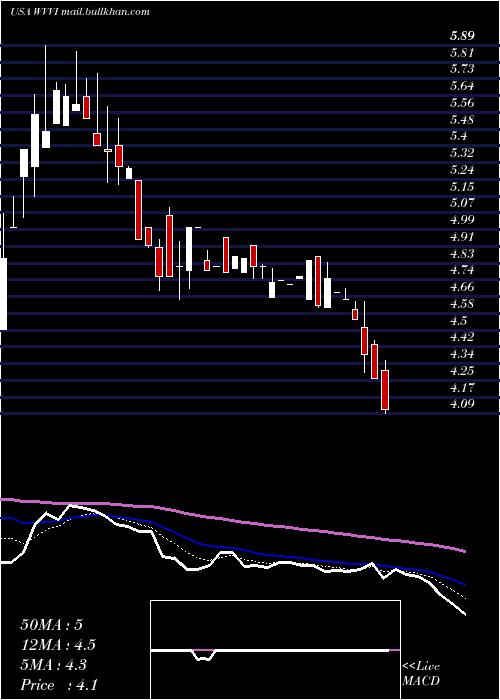Click the 4.25 price axis label
500x700 pixels.
point(462,371)
